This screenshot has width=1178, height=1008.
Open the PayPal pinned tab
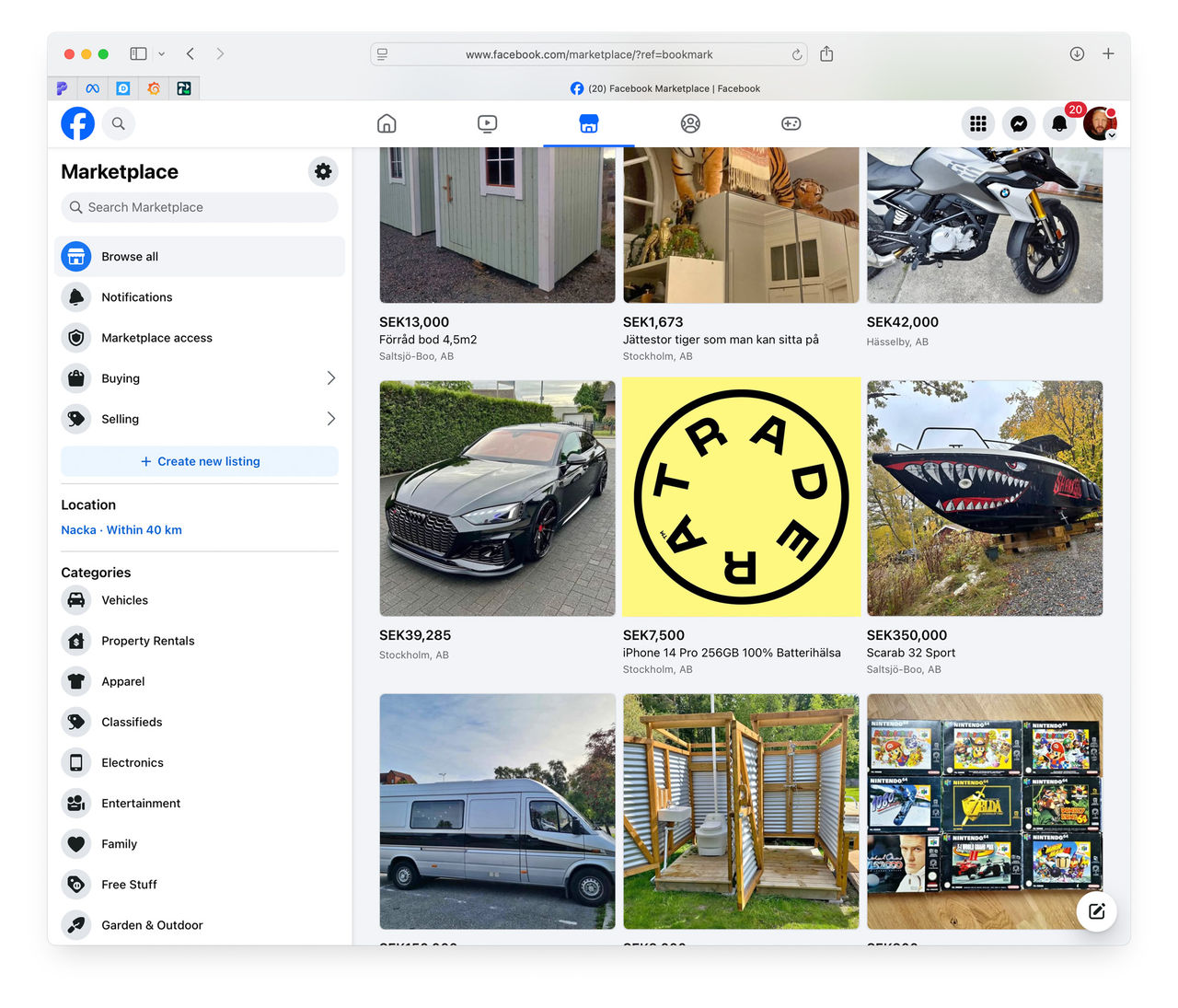tap(62, 88)
